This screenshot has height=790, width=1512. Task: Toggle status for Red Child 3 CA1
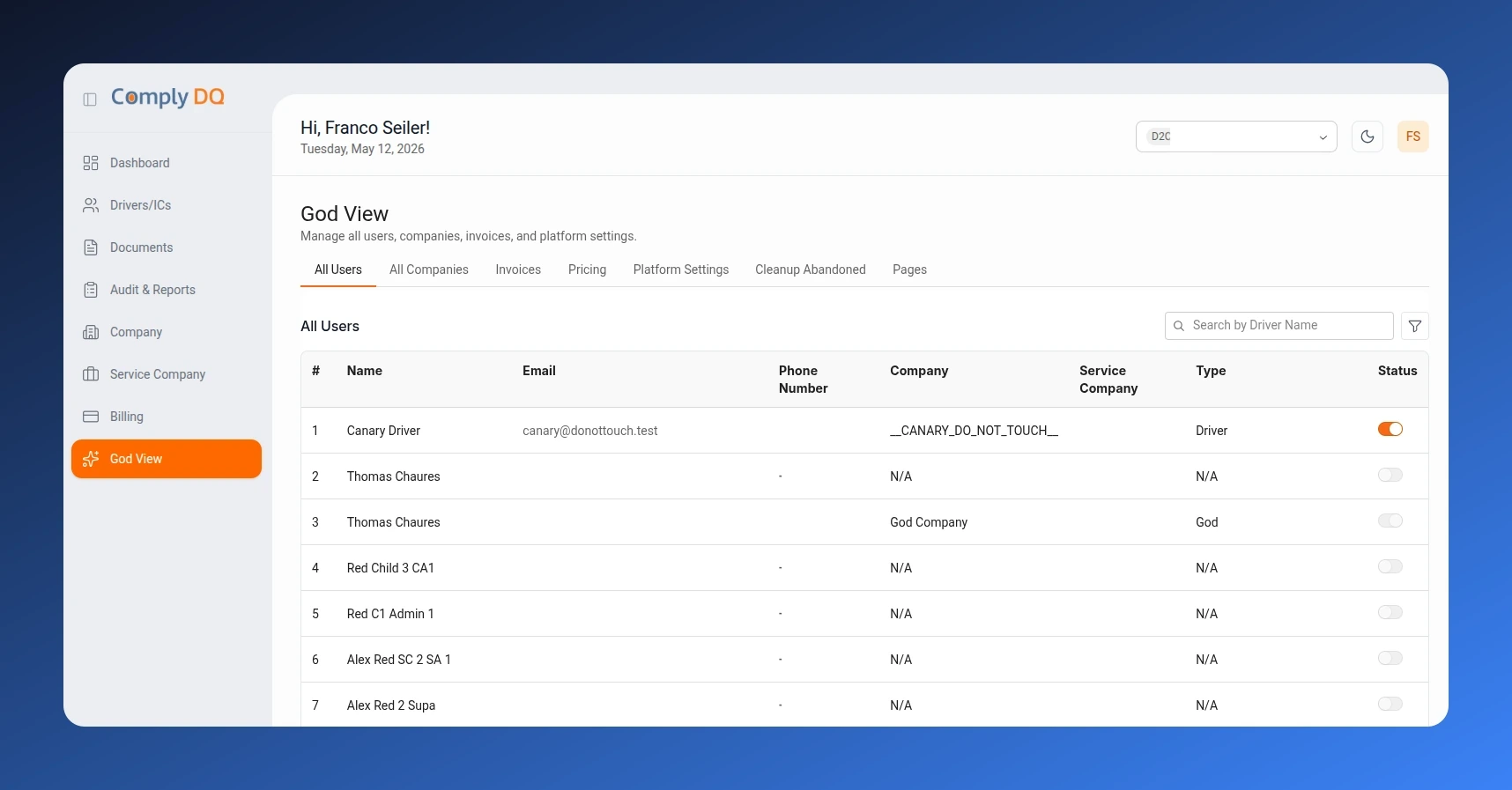pos(1390,566)
